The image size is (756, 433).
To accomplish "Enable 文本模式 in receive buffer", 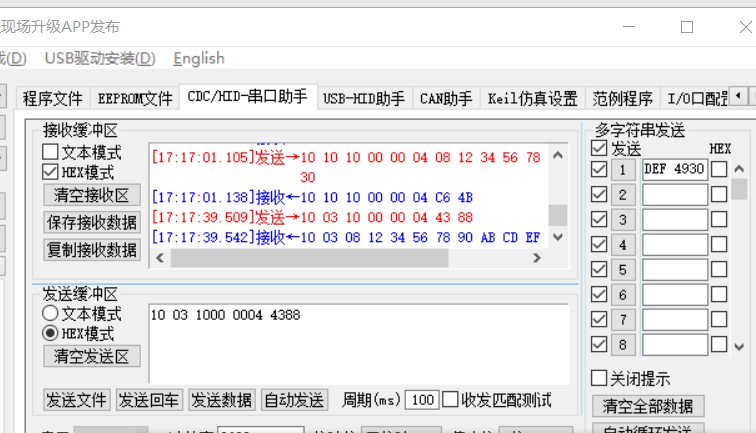I will tap(50, 152).
